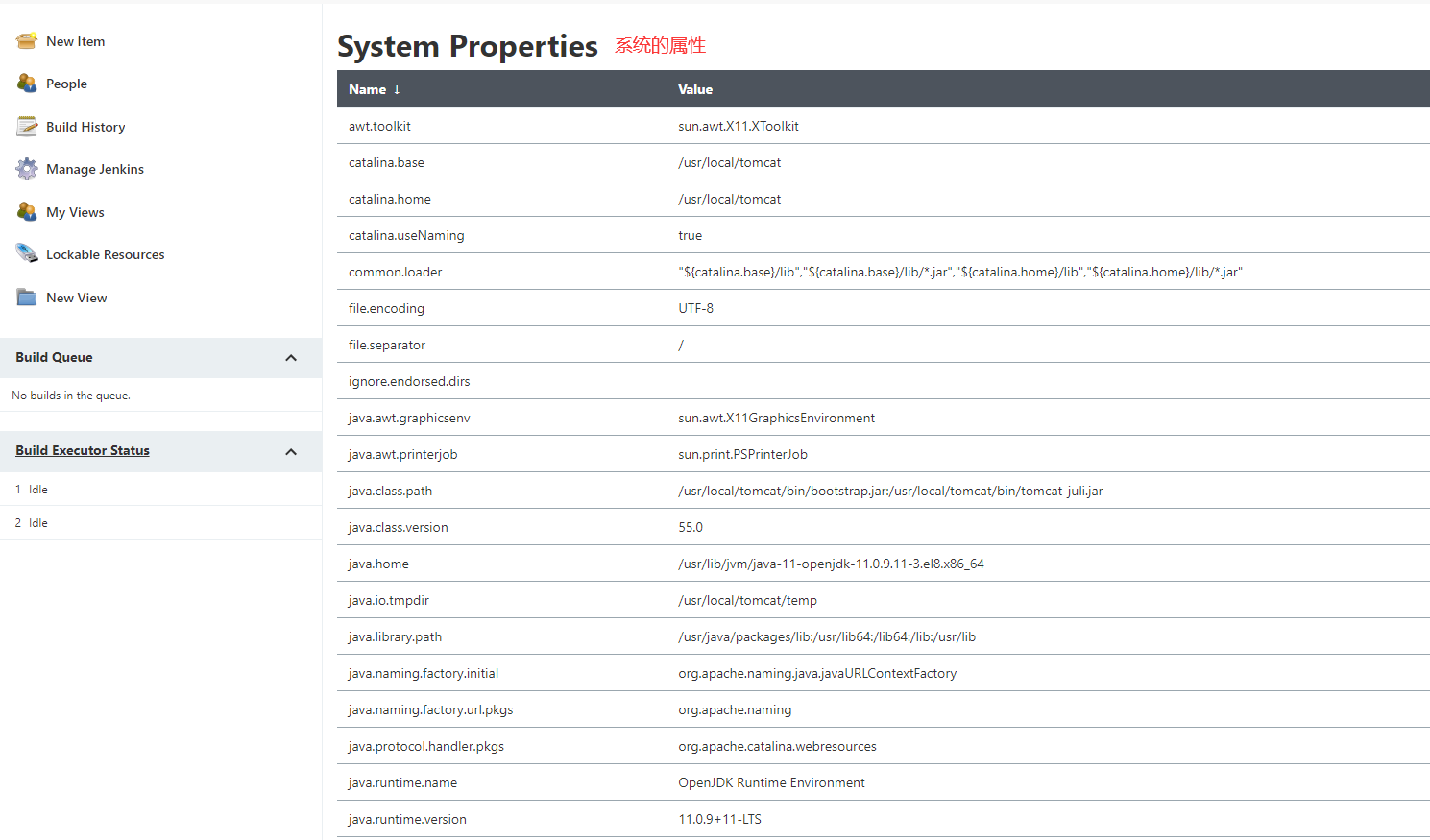The width and height of the screenshot is (1430, 840).
Task: Select the java.class.version property name
Action: pyautogui.click(x=399, y=527)
